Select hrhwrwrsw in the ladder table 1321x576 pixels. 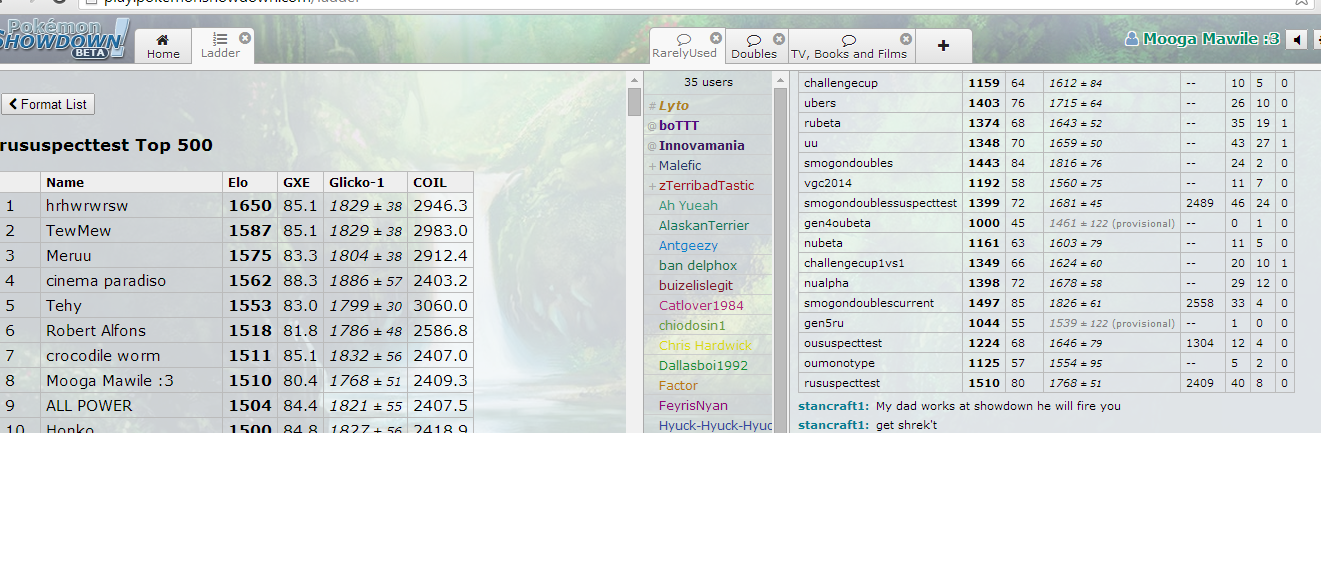87,205
